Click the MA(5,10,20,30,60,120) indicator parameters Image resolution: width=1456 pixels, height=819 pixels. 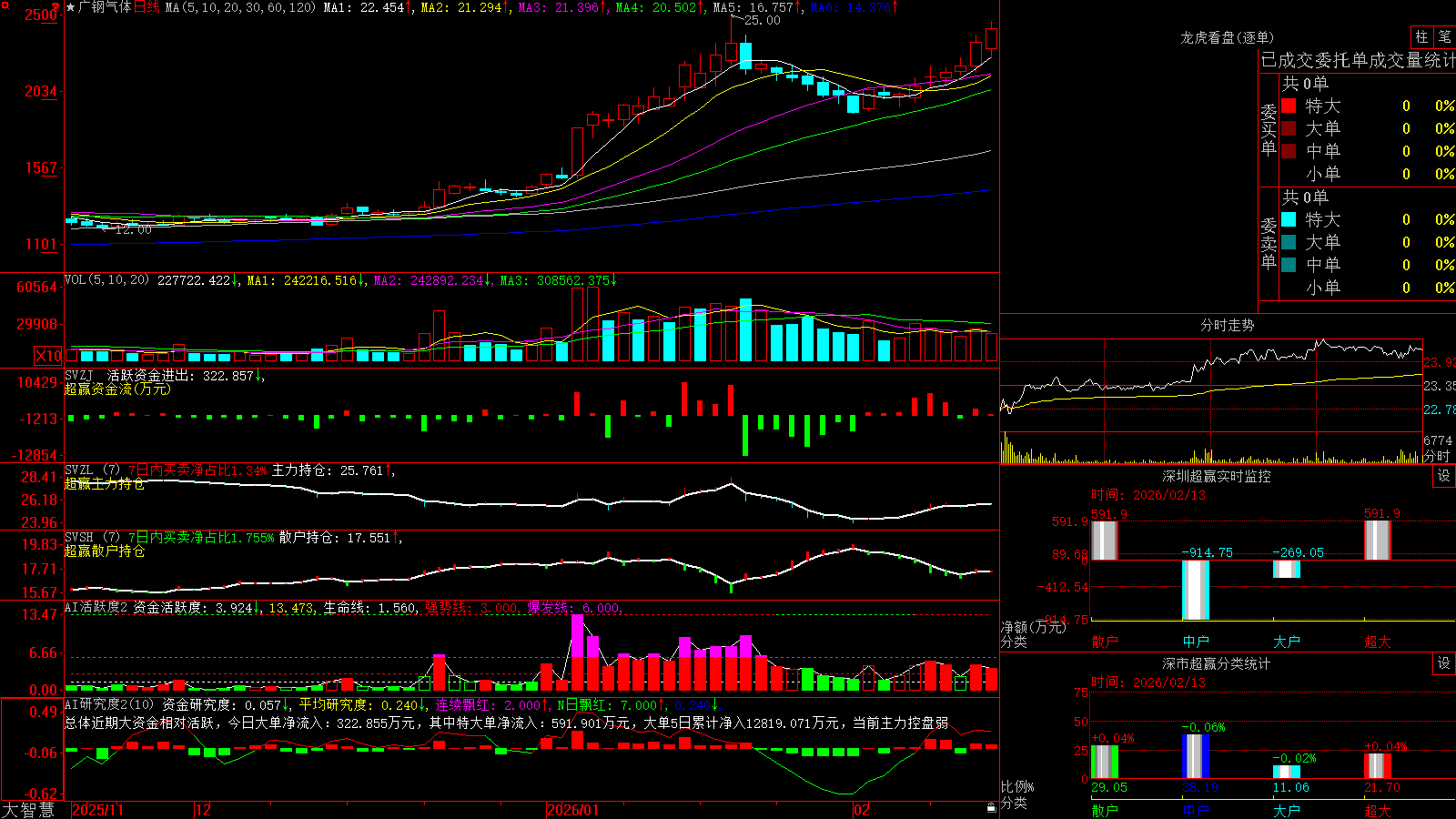tap(240, 7)
